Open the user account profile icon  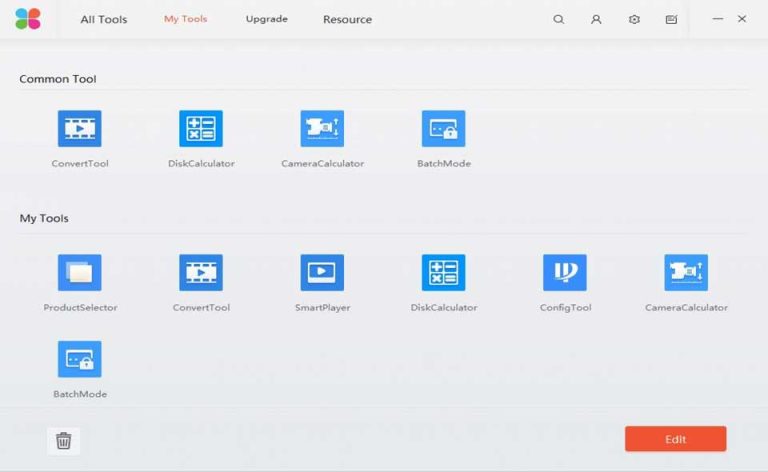click(x=596, y=19)
